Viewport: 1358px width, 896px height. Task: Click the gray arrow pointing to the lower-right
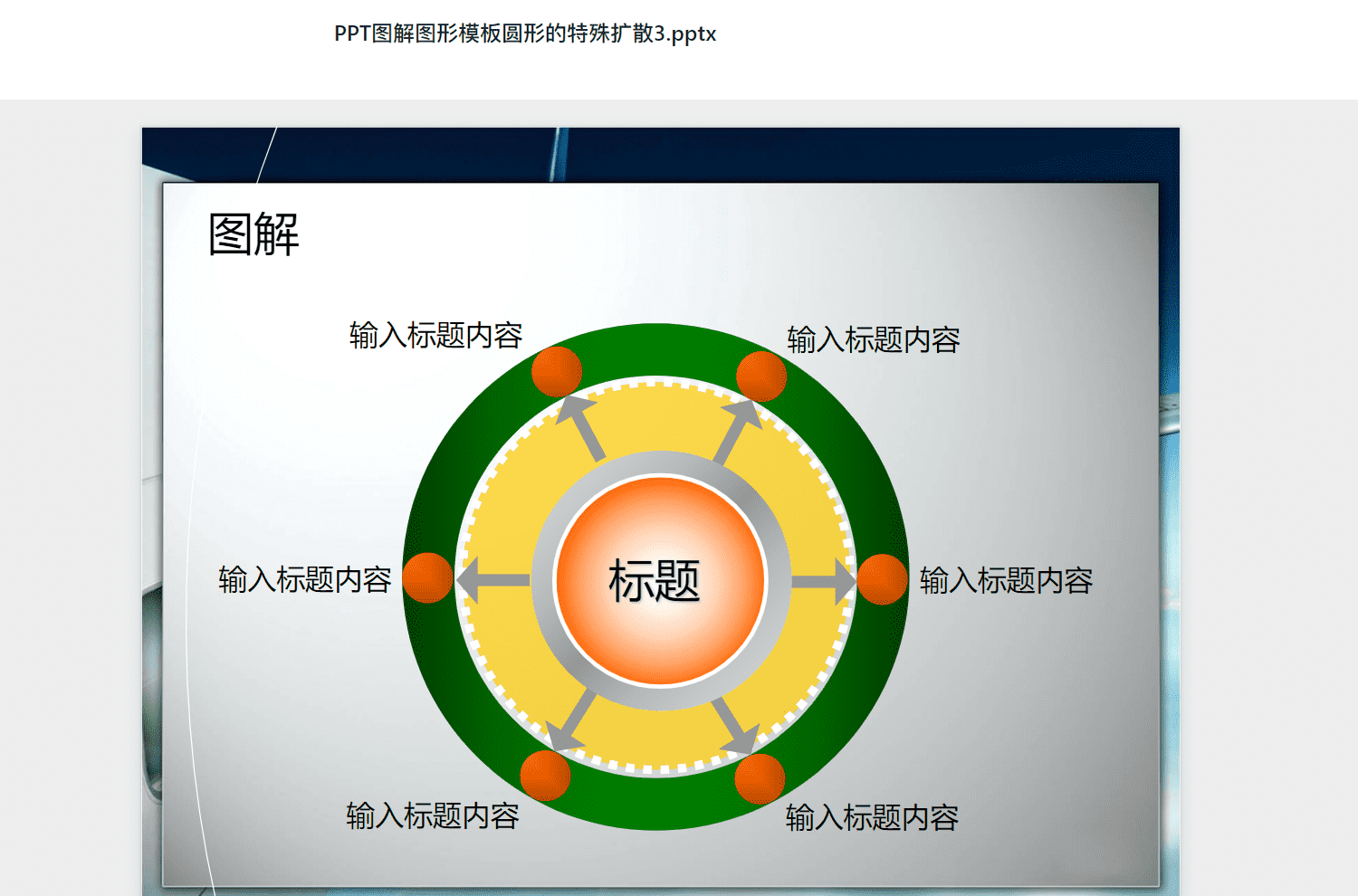point(736,725)
